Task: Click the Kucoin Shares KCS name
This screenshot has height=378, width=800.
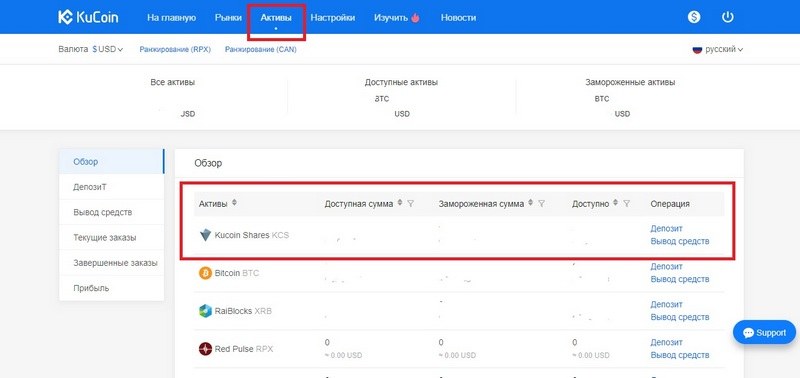Action: [x=252, y=235]
